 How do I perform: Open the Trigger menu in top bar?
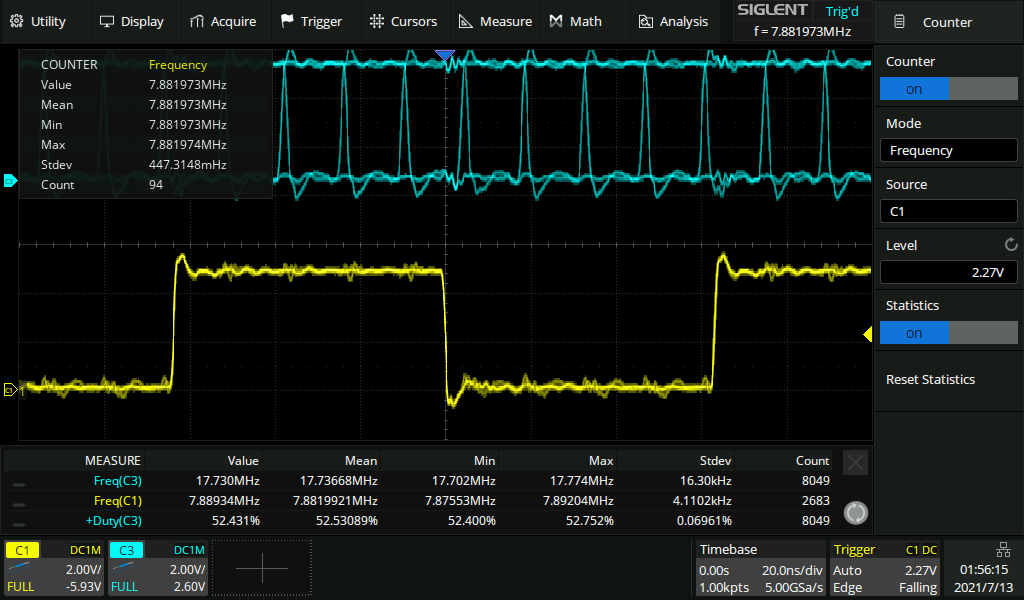click(x=311, y=22)
